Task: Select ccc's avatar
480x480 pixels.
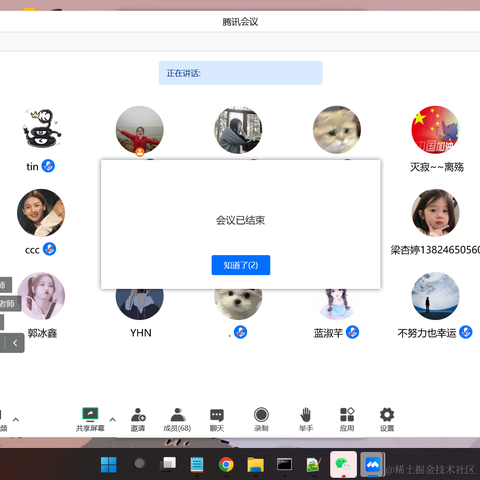Action: click(41, 213)
